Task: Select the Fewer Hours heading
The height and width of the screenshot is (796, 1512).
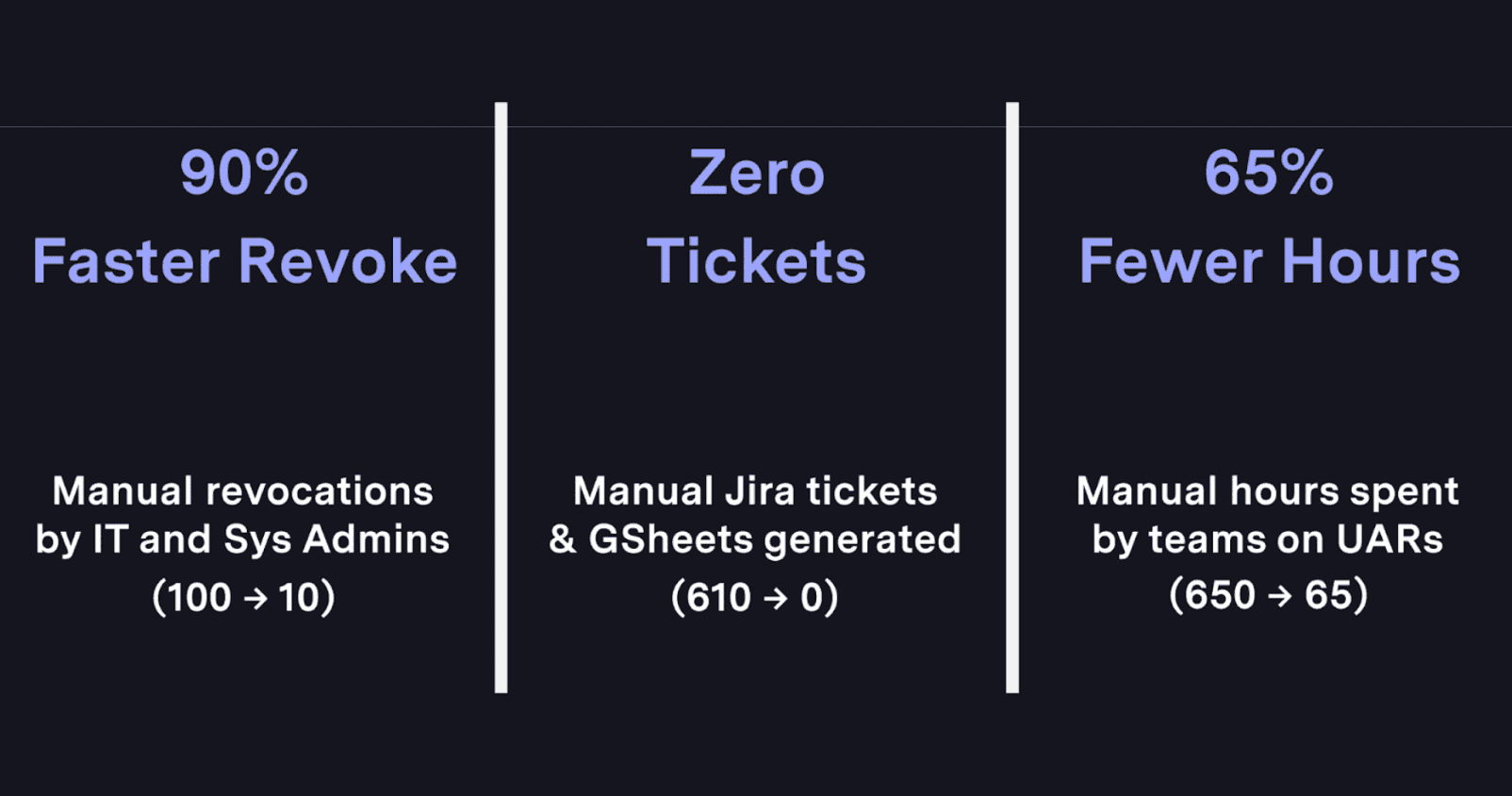Action: [x=1269, y=261]
